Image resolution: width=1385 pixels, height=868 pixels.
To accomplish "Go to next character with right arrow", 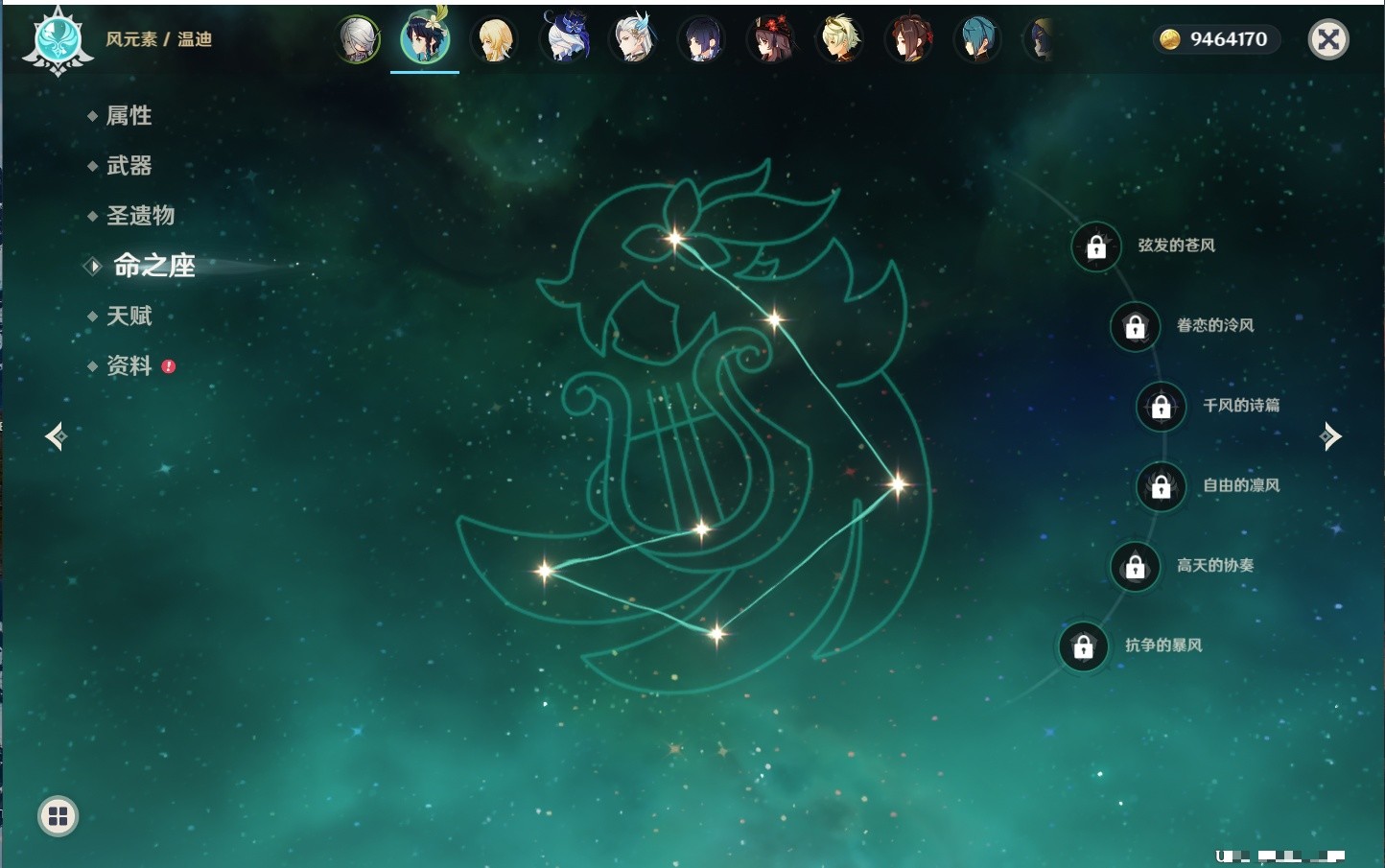I will [1330, 436].
